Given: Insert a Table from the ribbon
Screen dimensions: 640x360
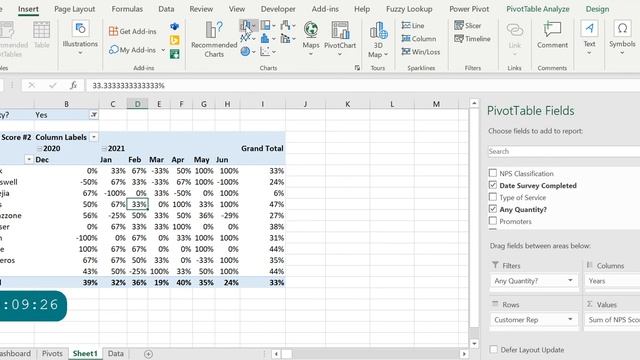Looking at the screenshot, I should [41, 35].
